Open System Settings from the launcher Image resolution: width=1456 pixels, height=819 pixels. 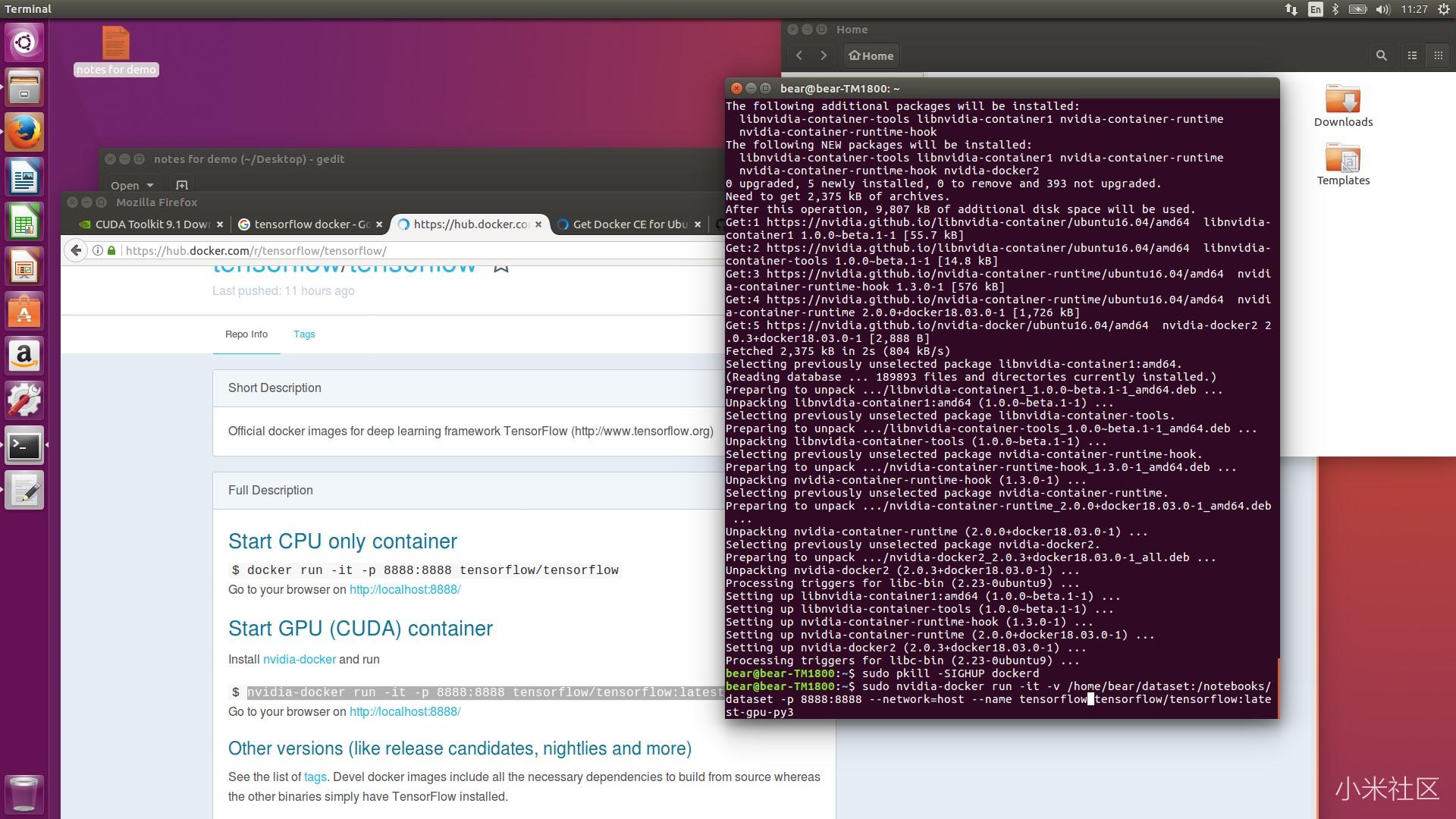click(x=24, y=401)
